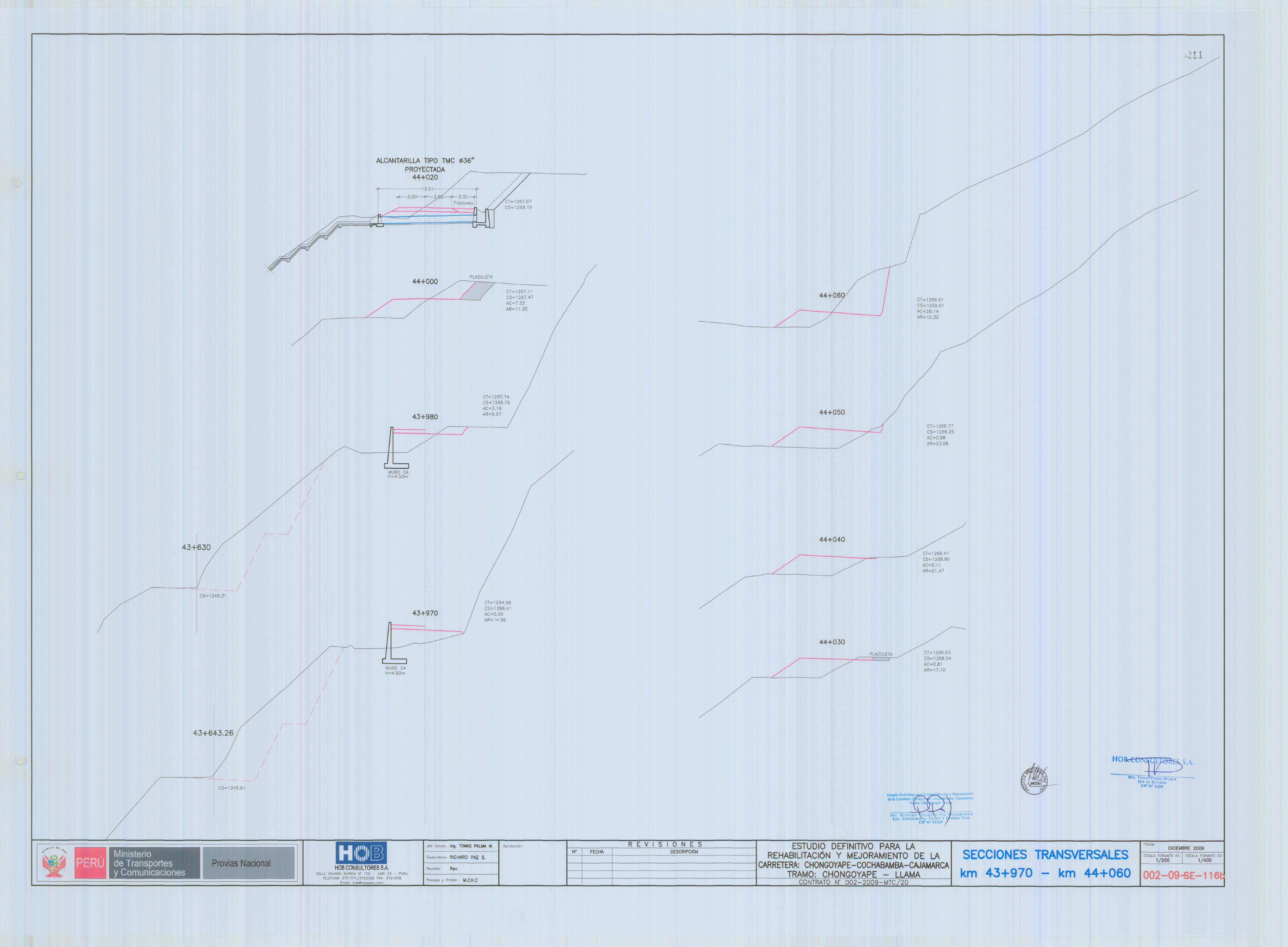
Task: Click 'HOB CONSULTORES S.A.' under the logo
Action: point(361,868)
